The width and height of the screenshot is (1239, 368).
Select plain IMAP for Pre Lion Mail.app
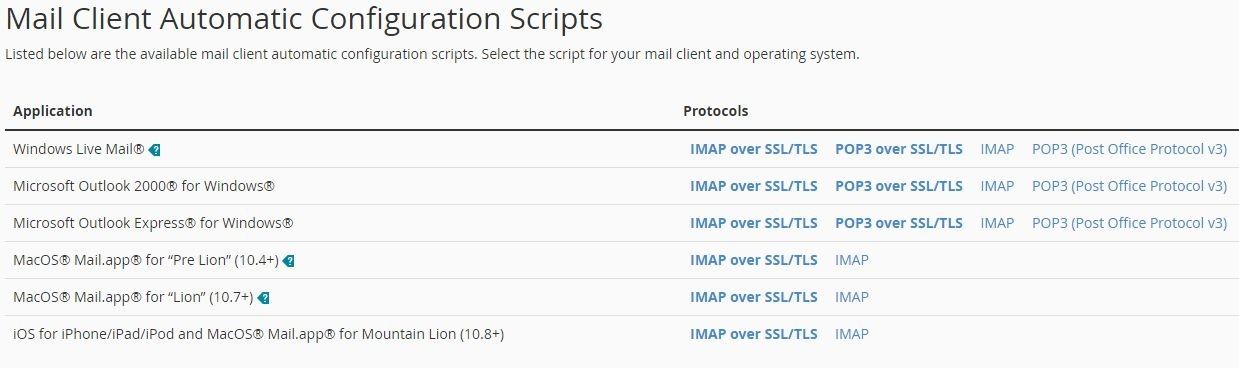[852, 260]
